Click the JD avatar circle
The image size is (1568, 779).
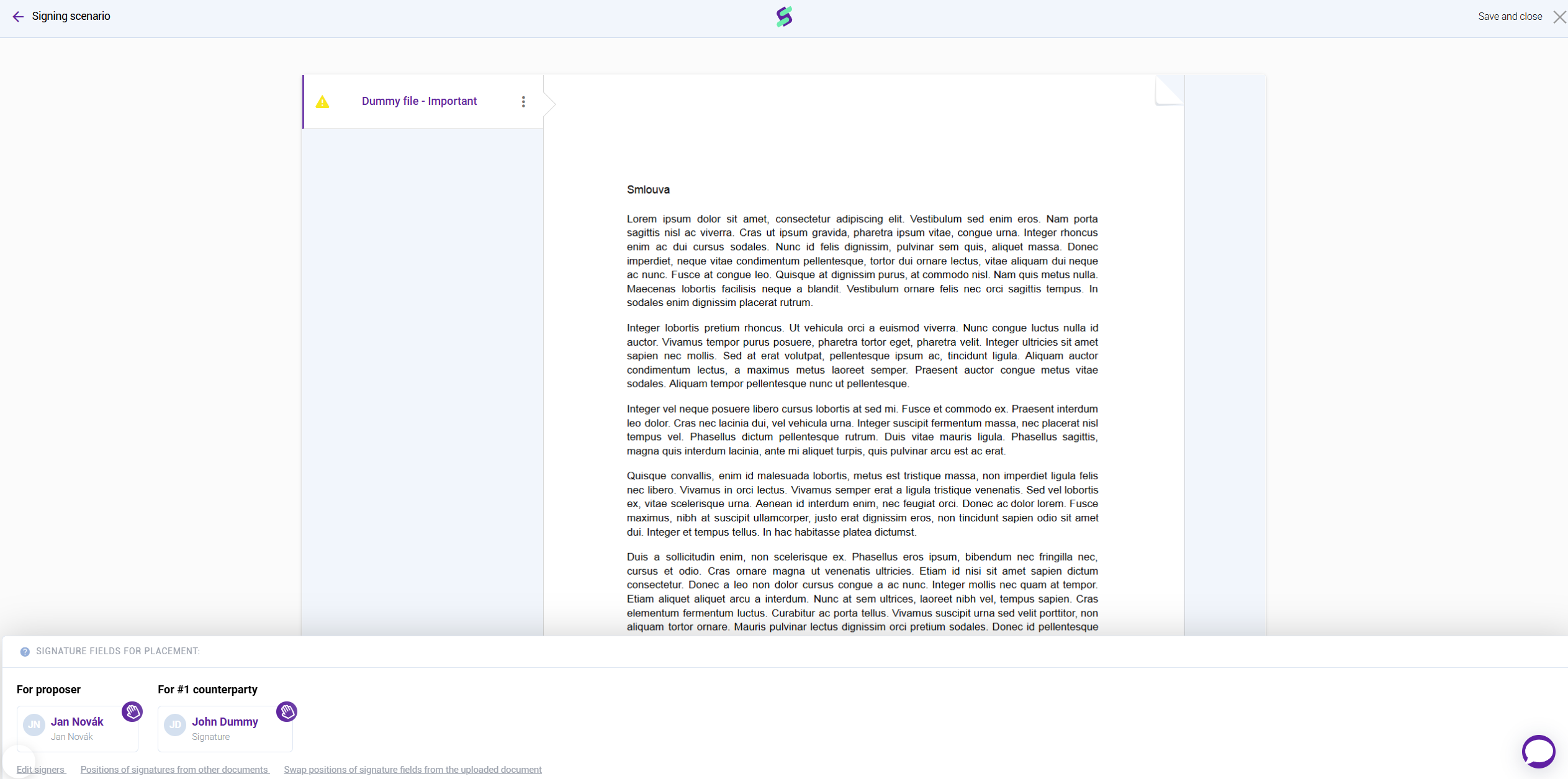tap(175, 725)
